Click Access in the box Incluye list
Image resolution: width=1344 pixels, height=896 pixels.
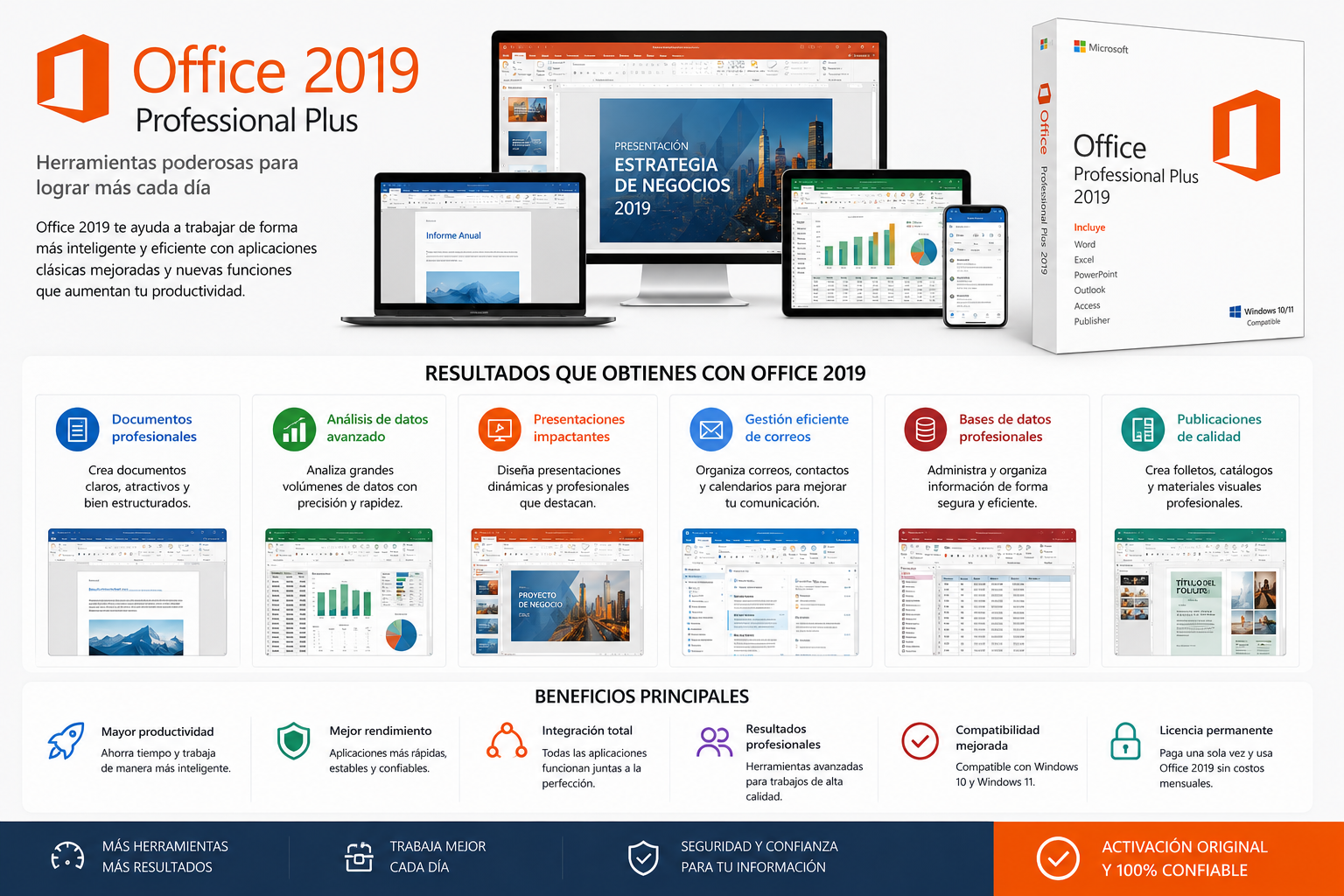pyautogui.click(x=1088, y=306)
